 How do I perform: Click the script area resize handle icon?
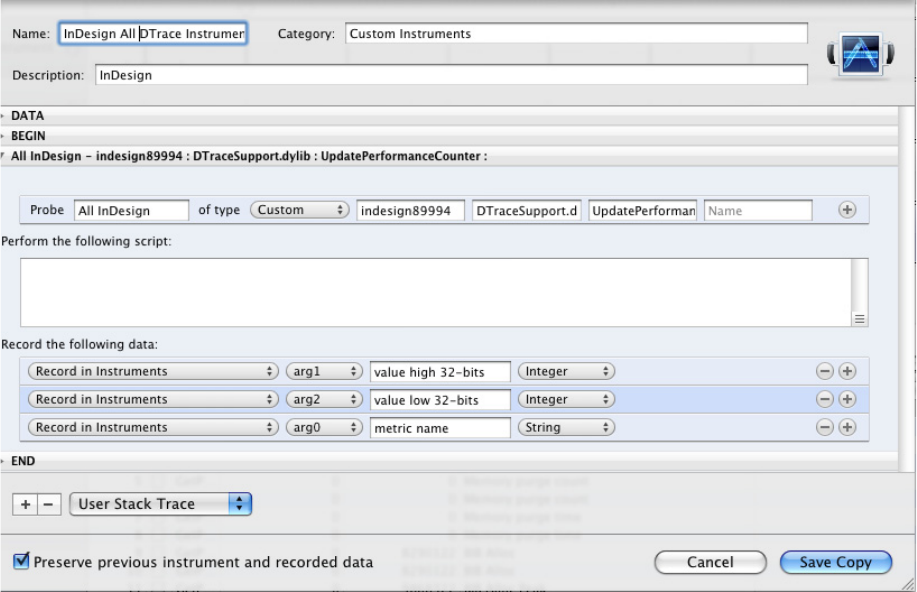tap(859, 319)
